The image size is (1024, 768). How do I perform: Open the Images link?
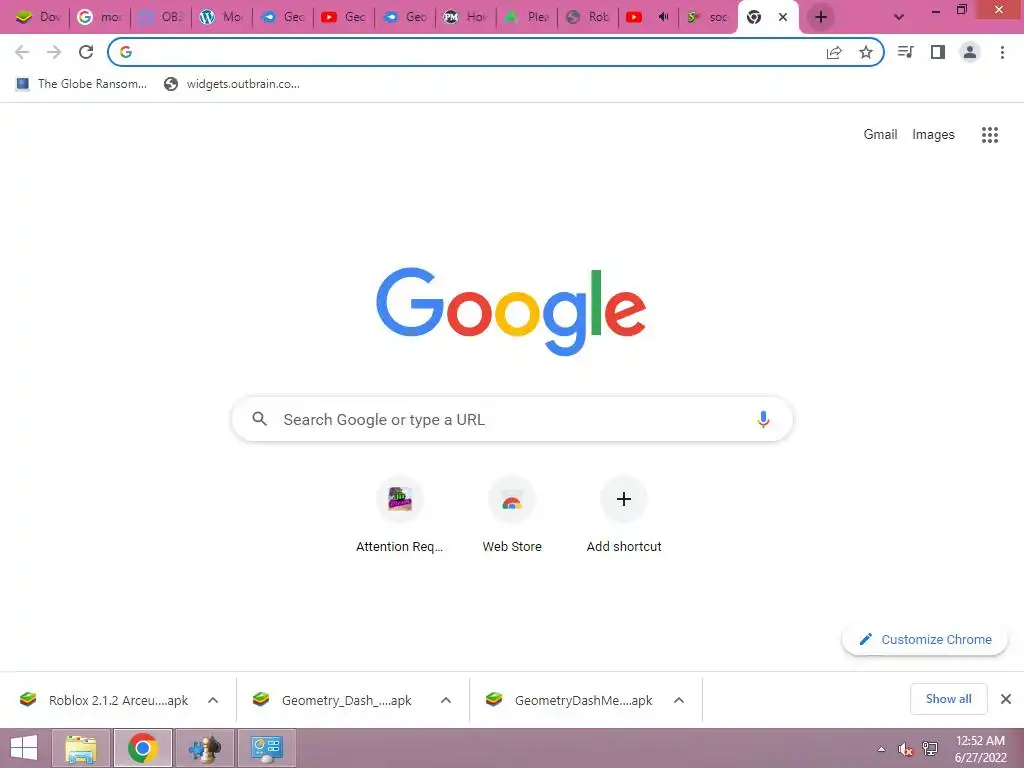(933, 135)
